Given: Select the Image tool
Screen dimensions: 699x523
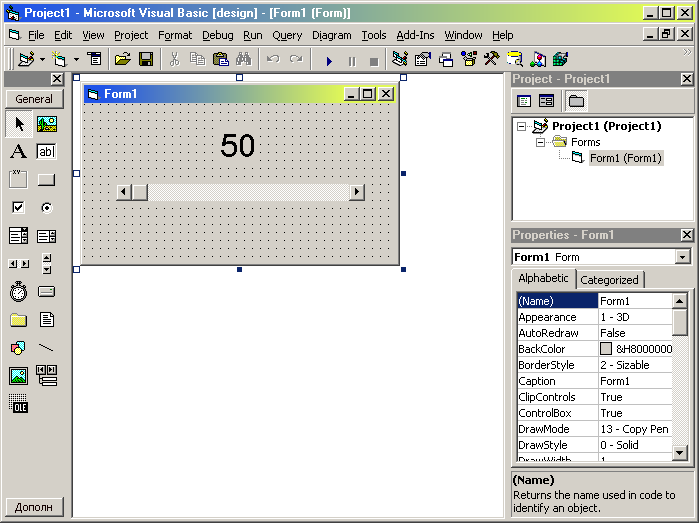Looking at the screenshot, I should 18,376.
